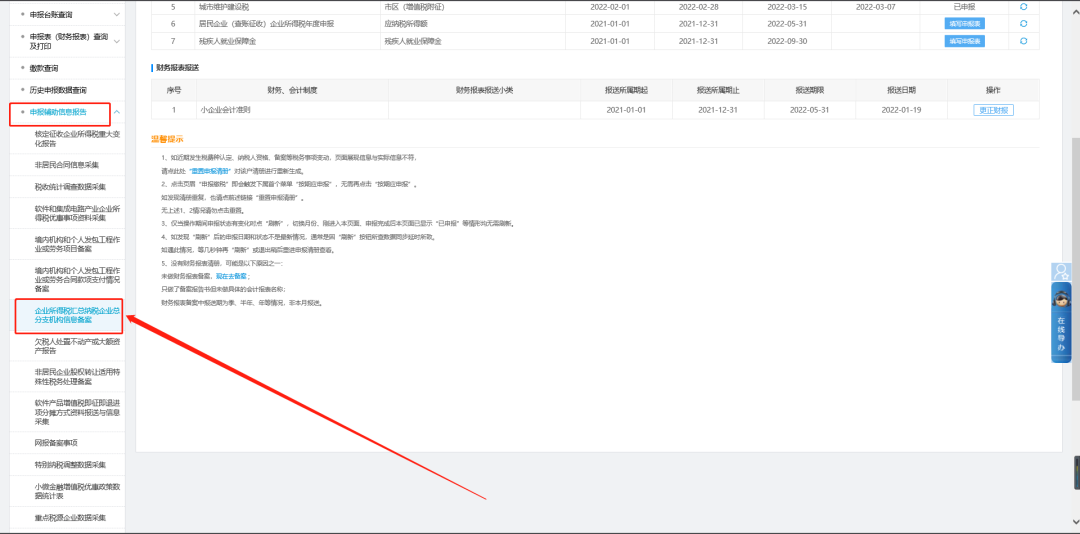Select 核定征收企业所得税重大变化报告

point(77,139)
